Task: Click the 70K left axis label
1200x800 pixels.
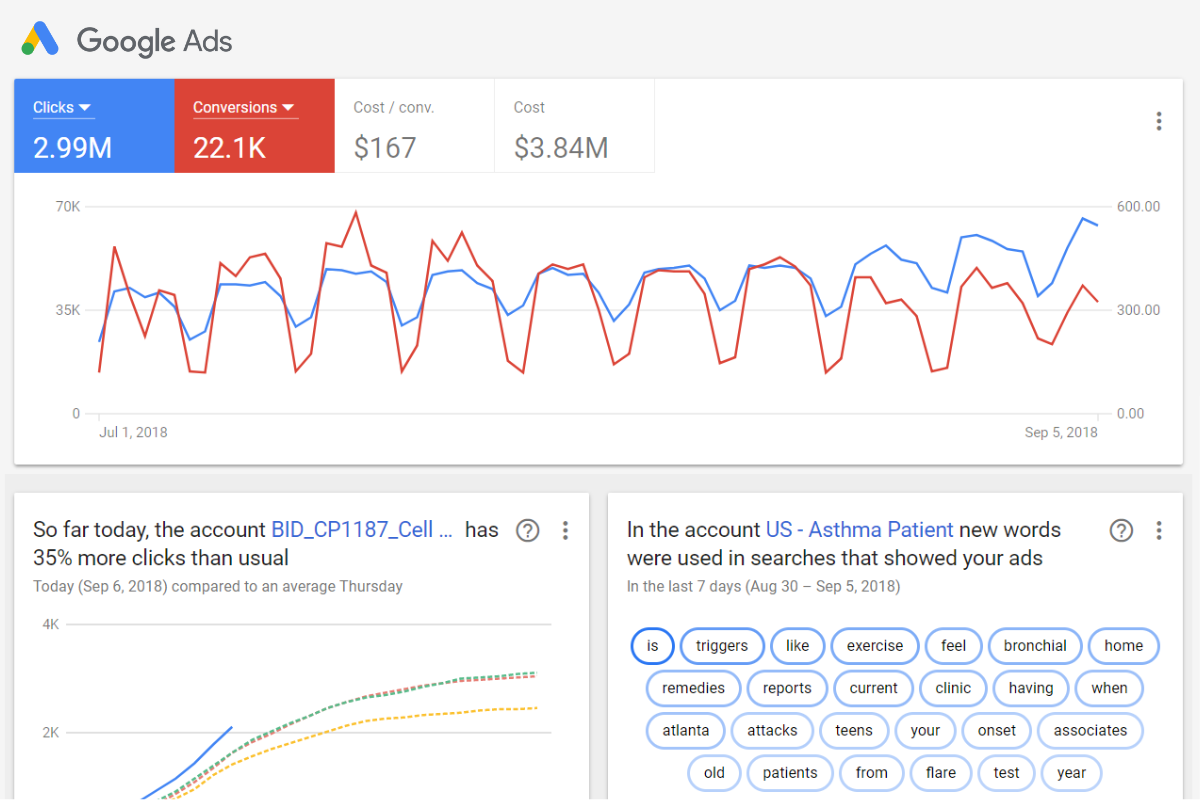Action: [x=68, y=207]
